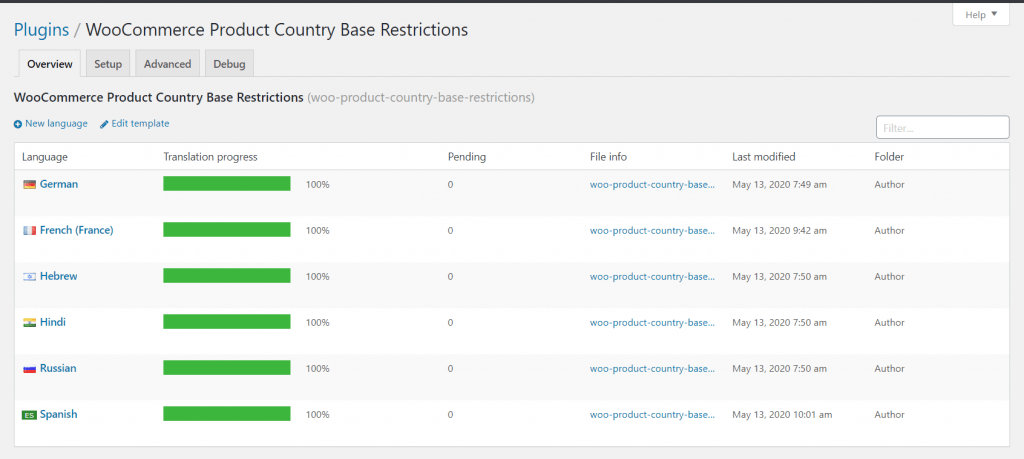
Task: Click the French flag icon
Action: (30, 231)
